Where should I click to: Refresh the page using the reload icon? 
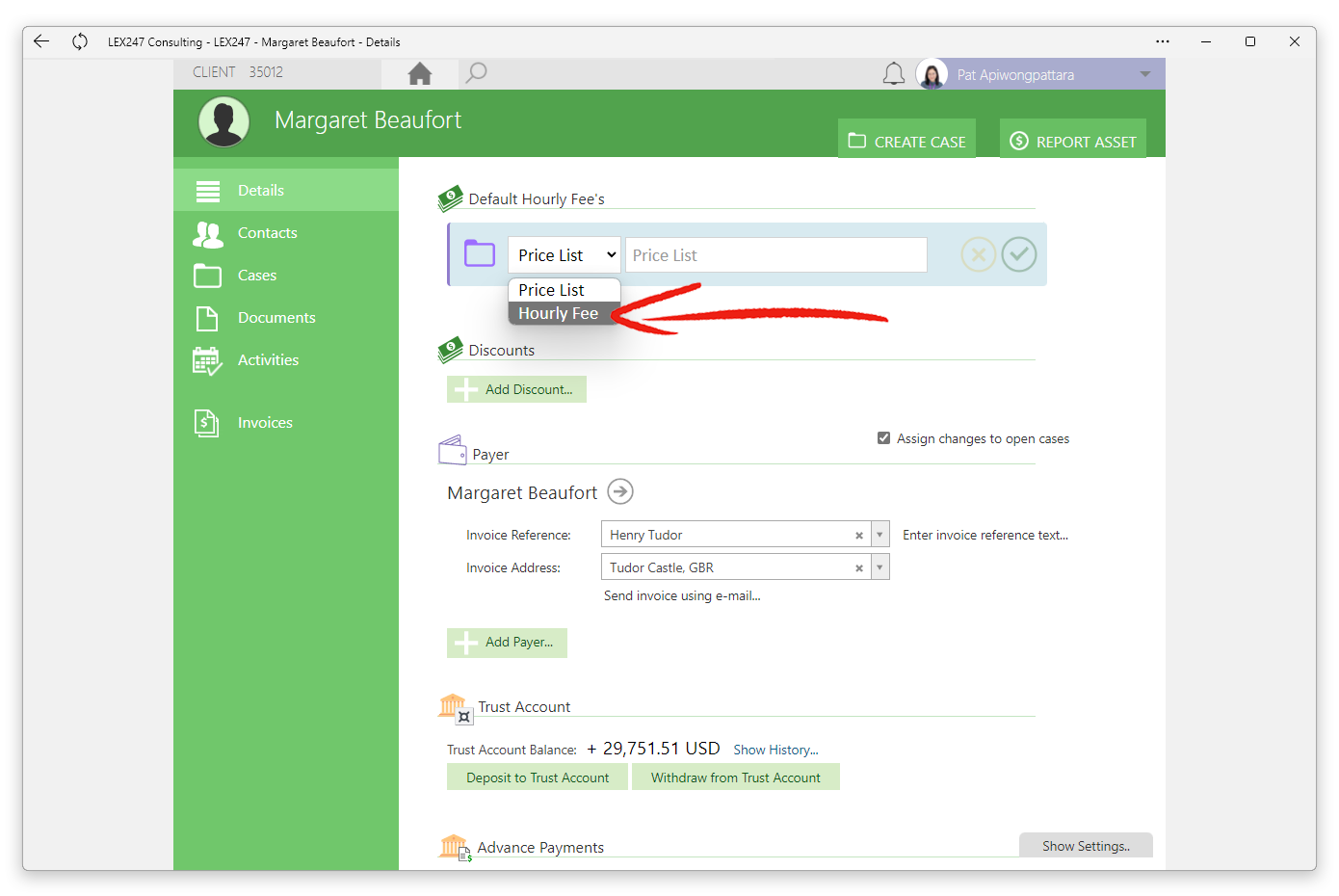[x=80, y=41]
